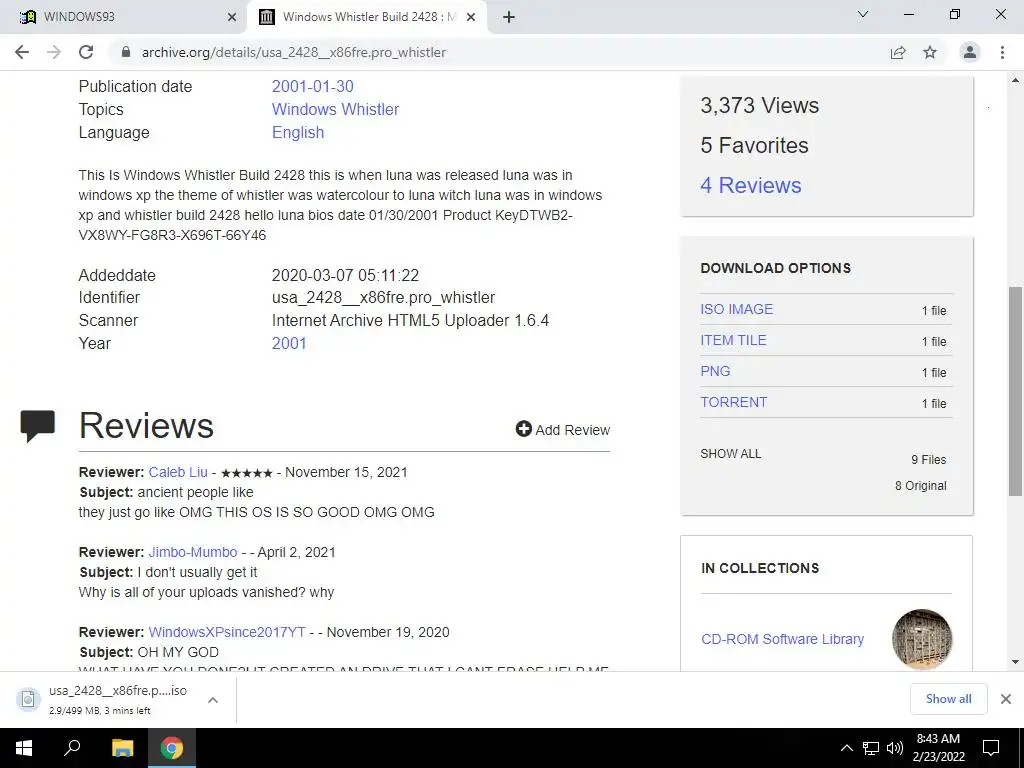The height and width of the screenshot is (768, 1024).
Task: Open reviewer Jimbo-Mumbo's profile
Action: (x=193, y=552)
